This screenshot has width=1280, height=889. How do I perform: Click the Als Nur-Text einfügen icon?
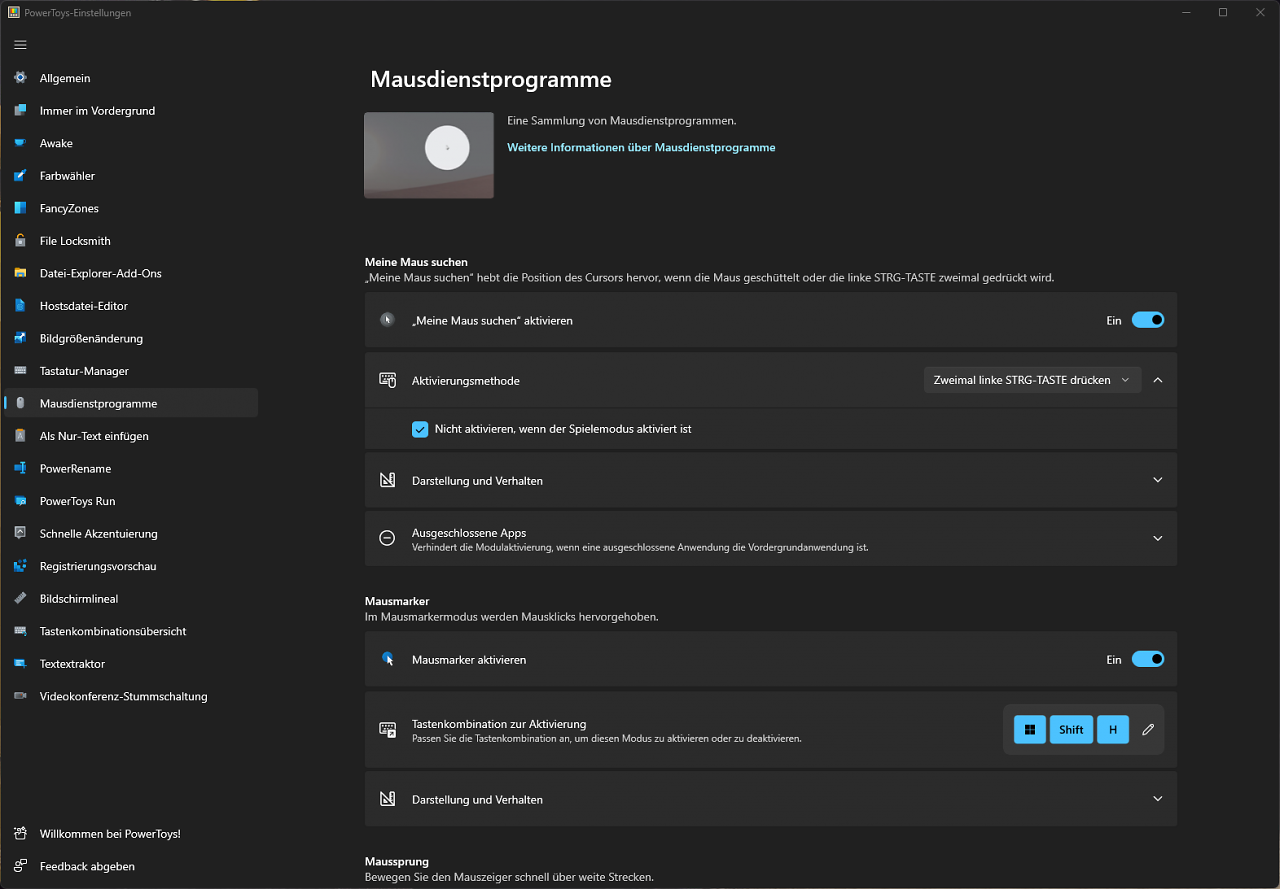pos(20,436)
